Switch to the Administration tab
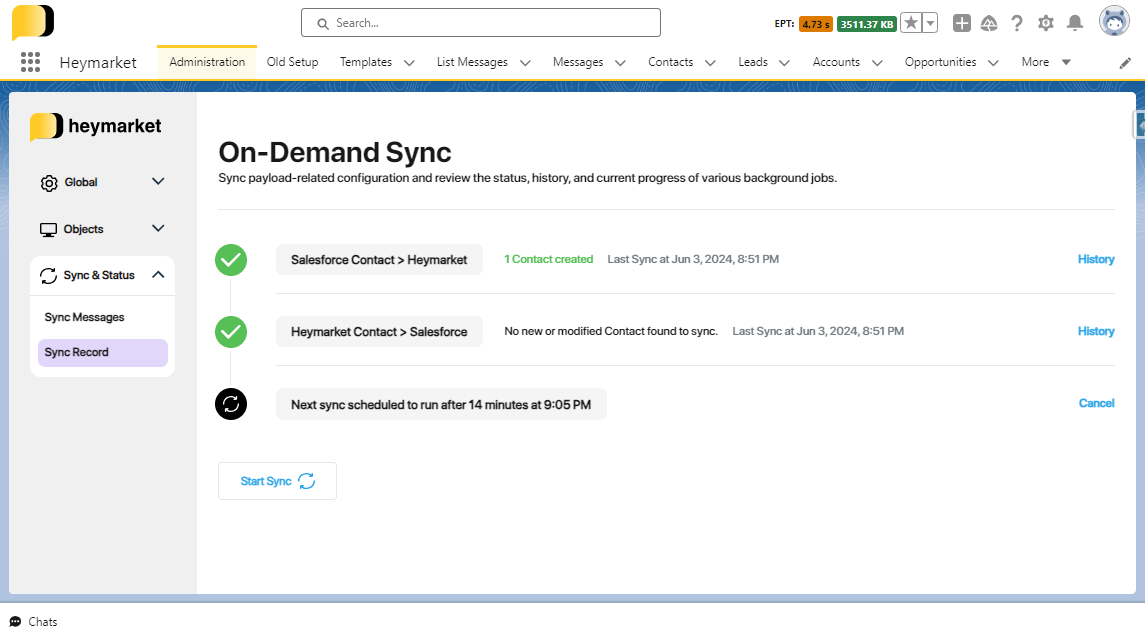Screen dimensions: 1145x636 point(207,62)
